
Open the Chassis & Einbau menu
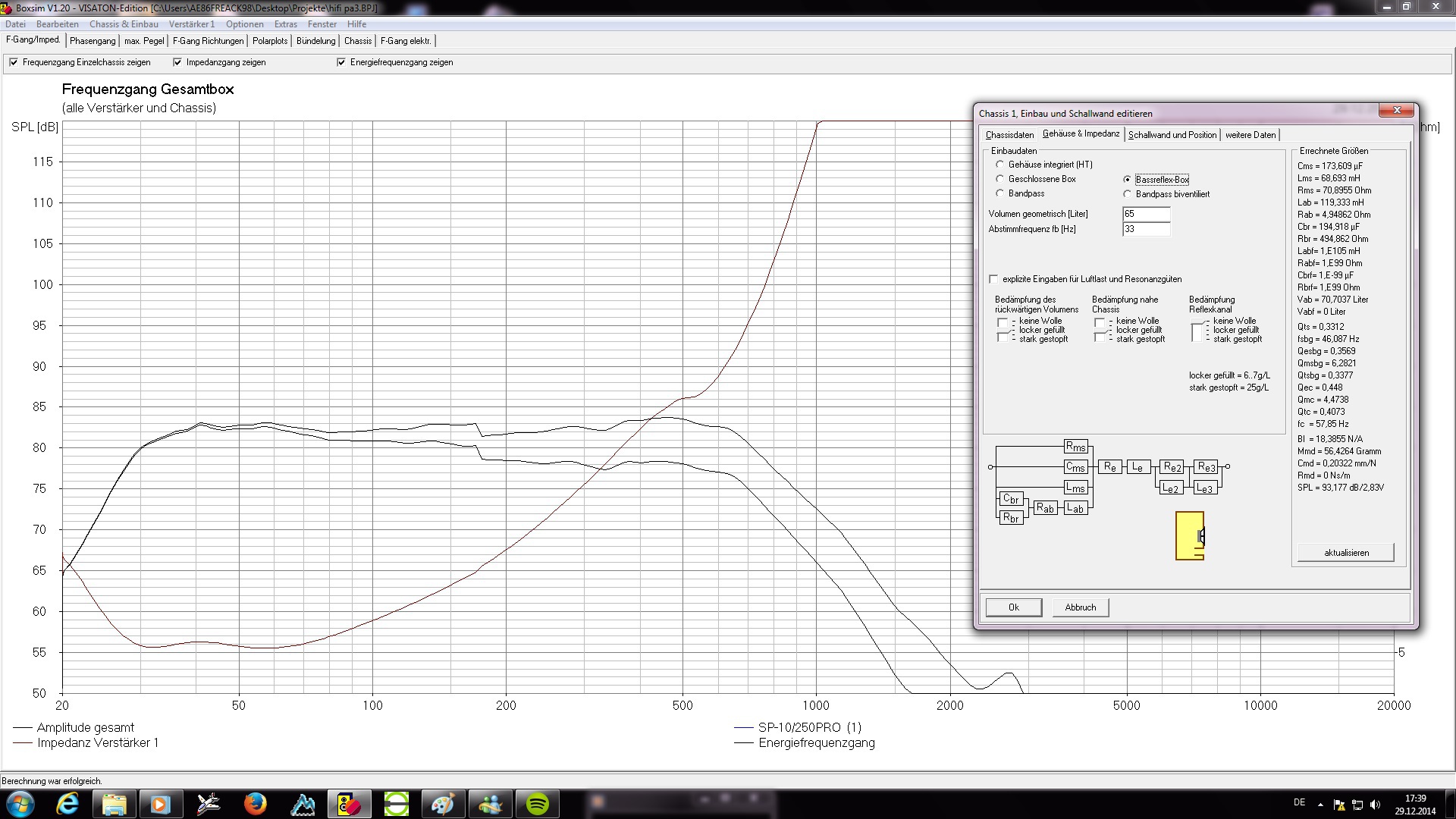coord(124,24)
